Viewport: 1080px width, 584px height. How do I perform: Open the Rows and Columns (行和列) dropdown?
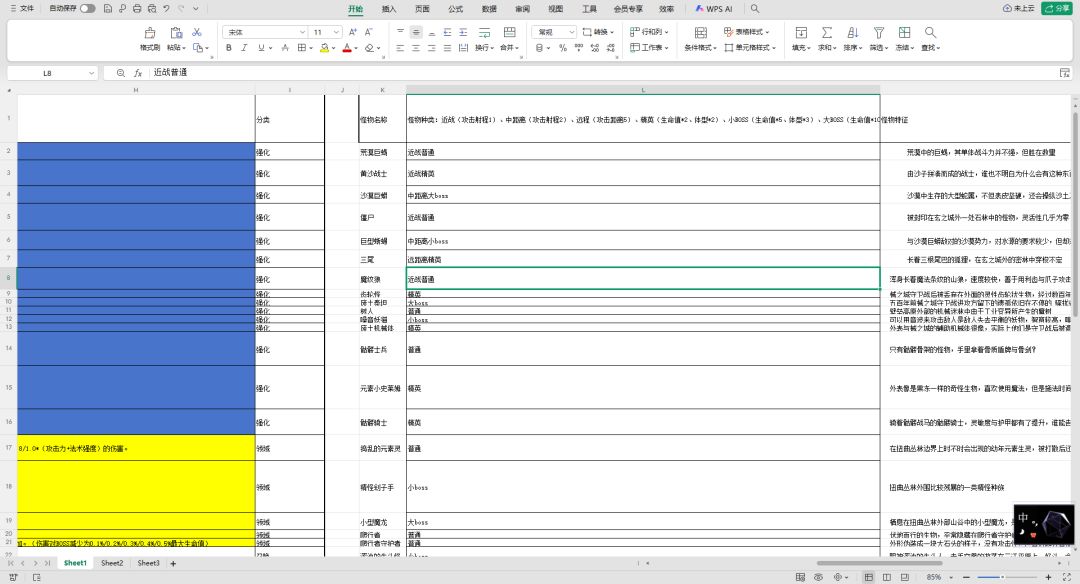pos(649,32)
